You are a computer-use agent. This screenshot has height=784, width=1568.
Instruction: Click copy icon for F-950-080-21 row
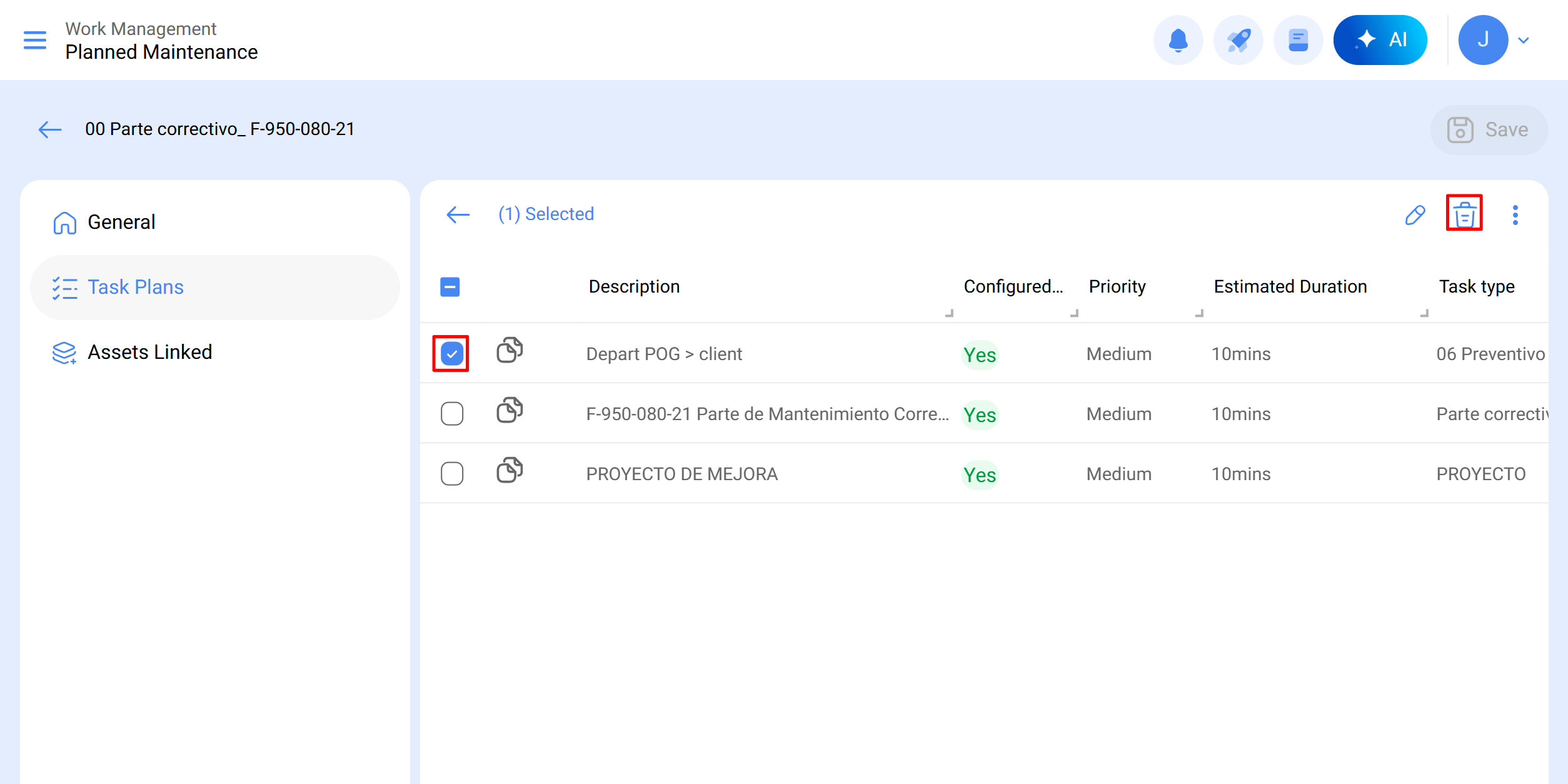click(510, 411)
